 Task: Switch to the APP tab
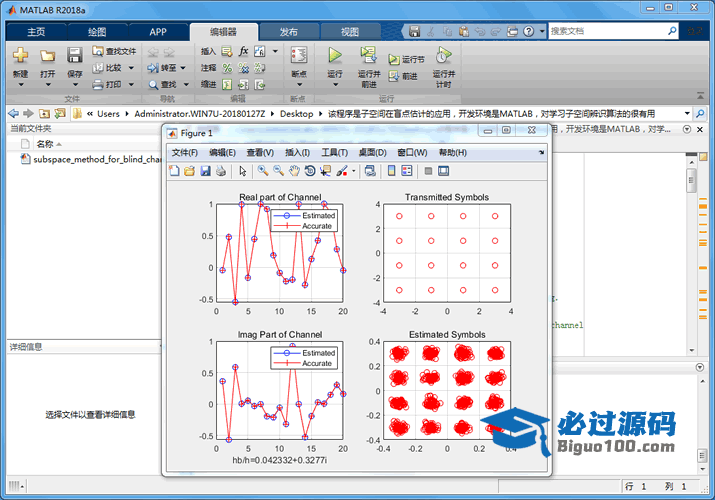pyautogui.click(x=158, y=32)
